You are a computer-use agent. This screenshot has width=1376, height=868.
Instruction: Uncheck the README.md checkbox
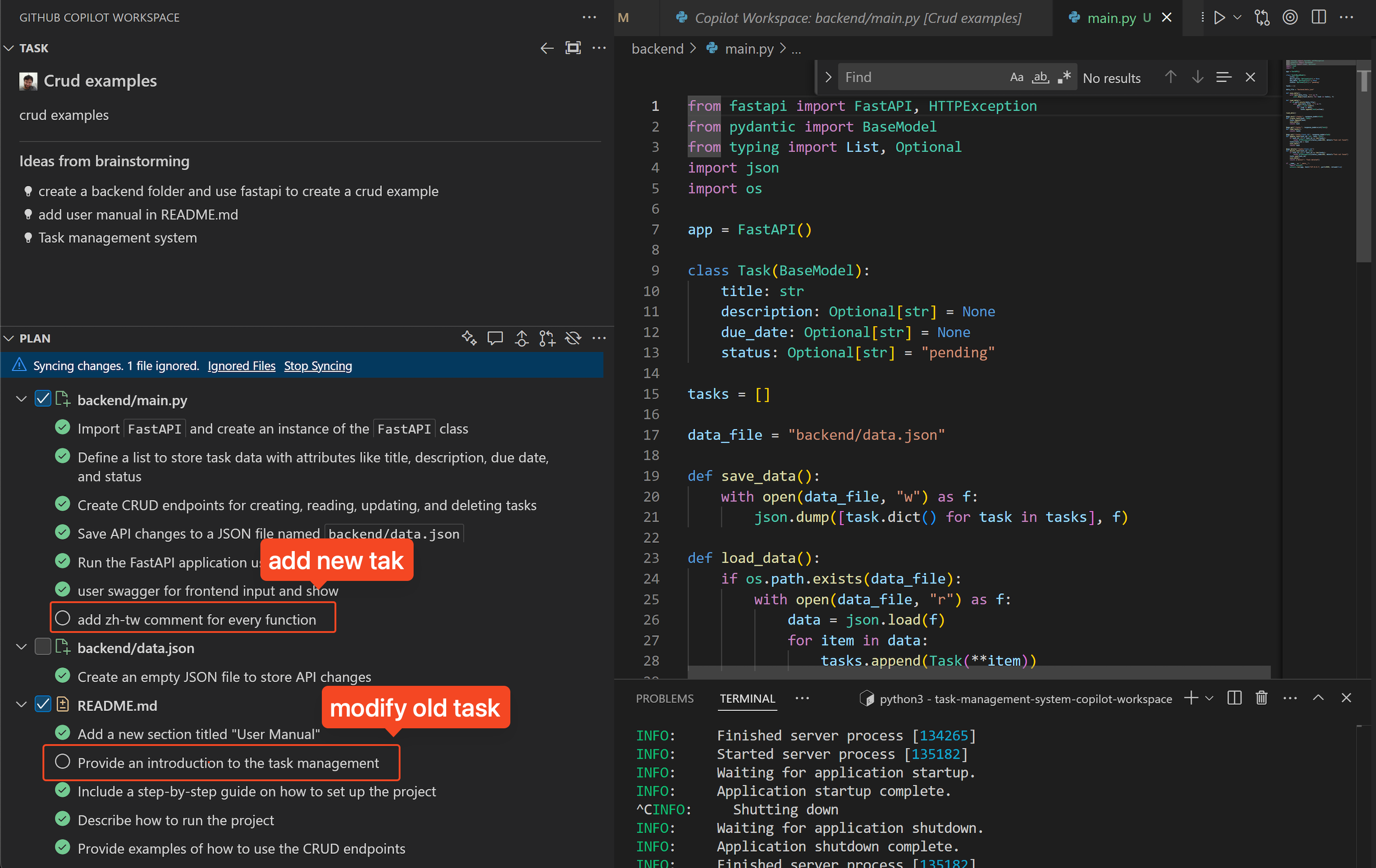click(x=43, y=704)
